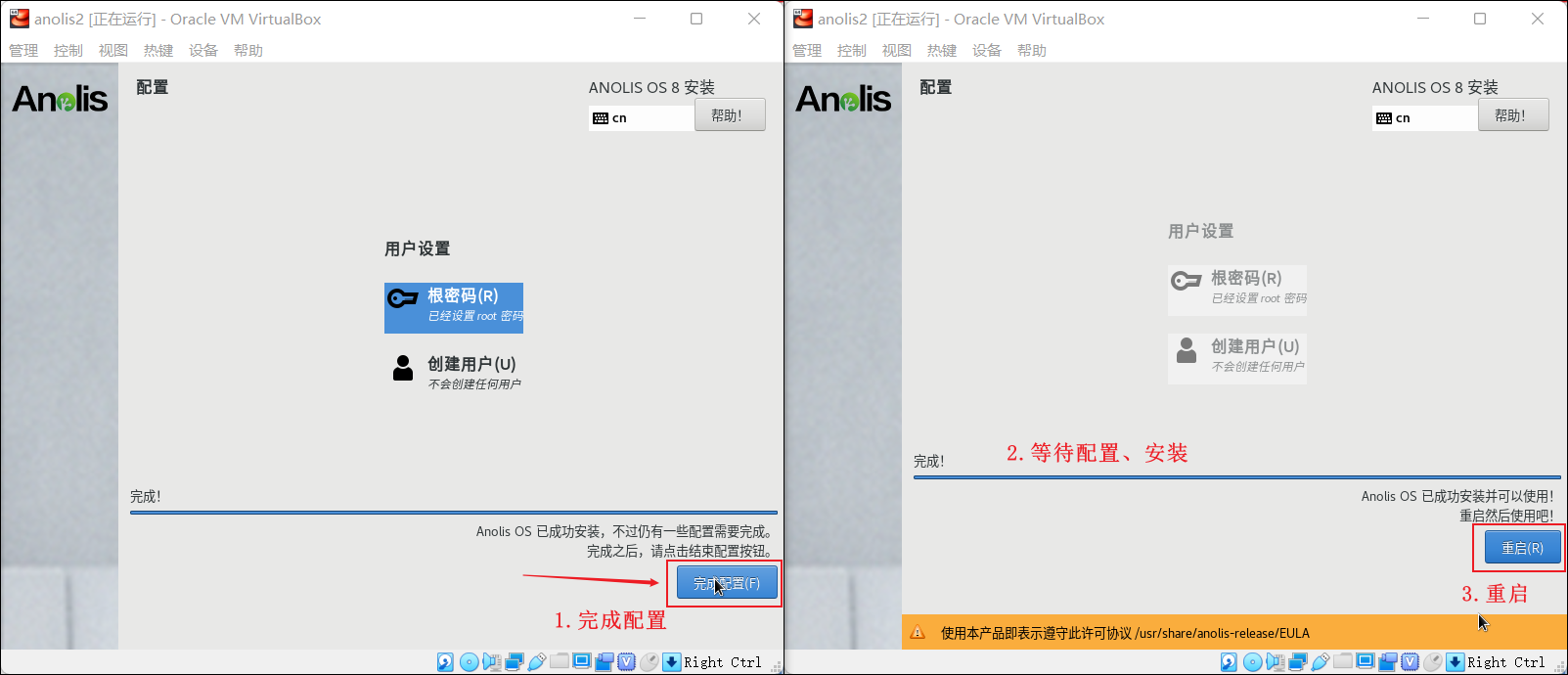
Task: Open 设备 menu in 完成配置 window
Action: (203, 50)
